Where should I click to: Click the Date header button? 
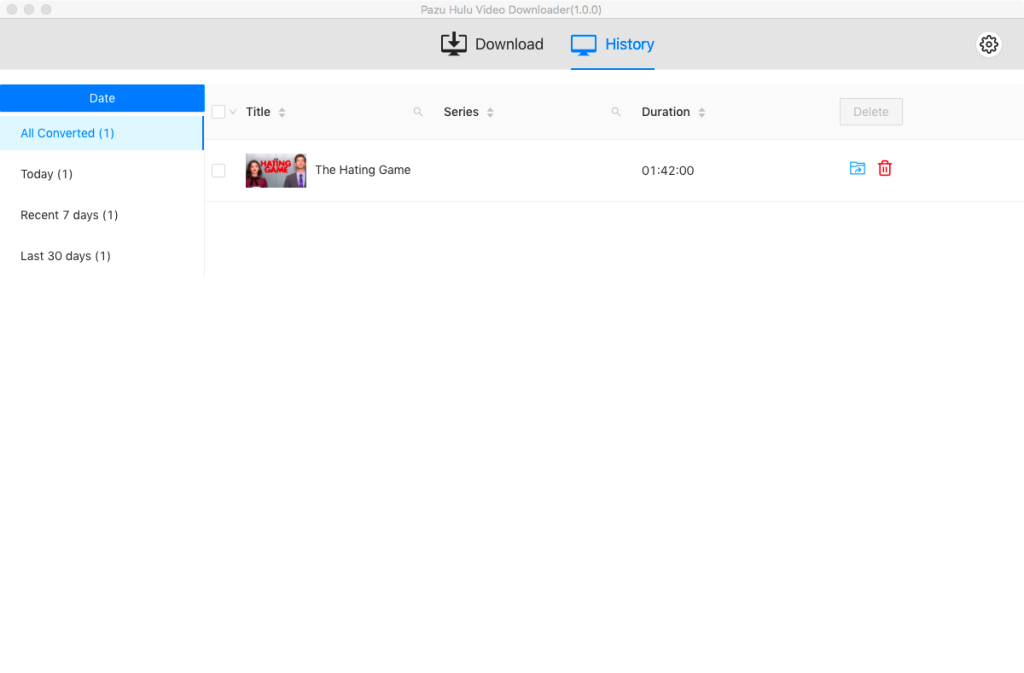(x=102, y=98)
